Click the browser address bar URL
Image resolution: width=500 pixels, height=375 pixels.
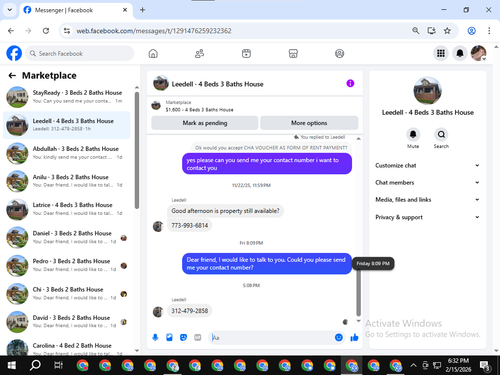[x=154, y=31]
